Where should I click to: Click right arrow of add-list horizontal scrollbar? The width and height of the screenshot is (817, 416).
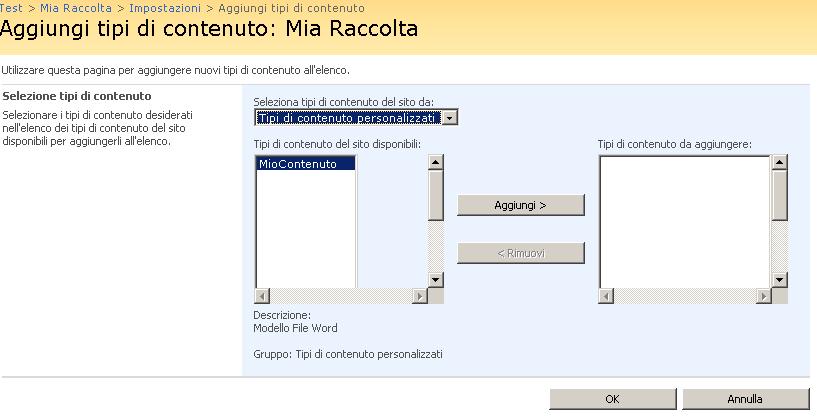tap(764, 296)
